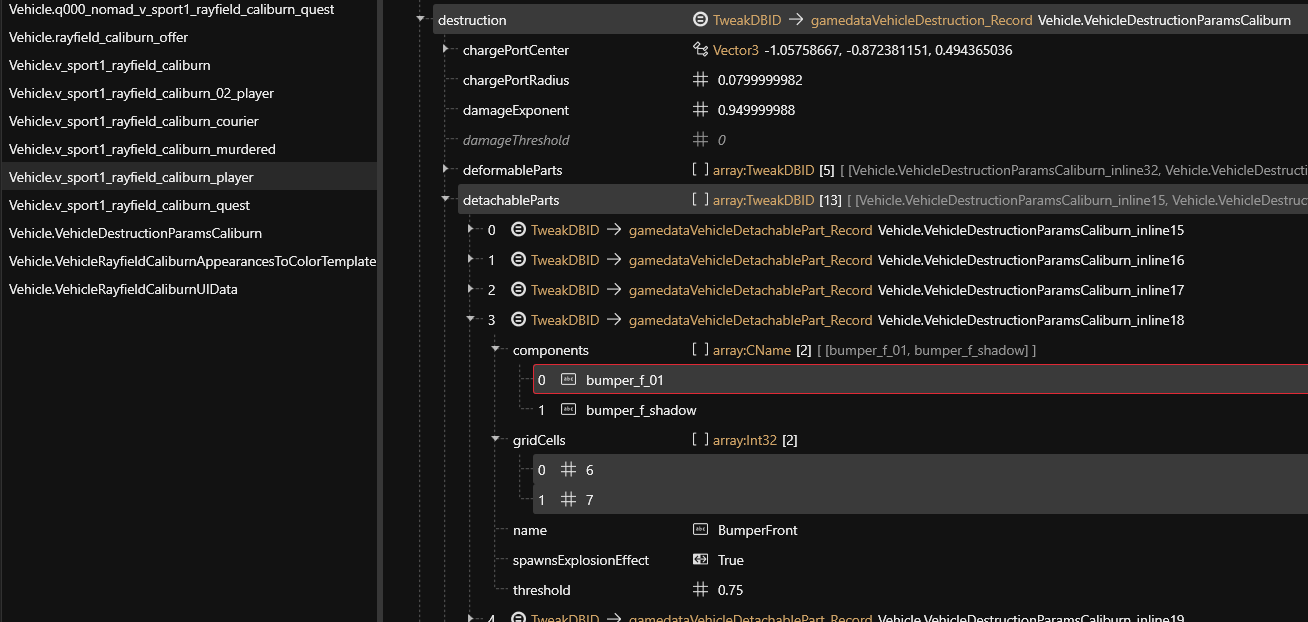Click the boolean icon next to spawnsExplosionEffect True
Viewport: 1308px width, 622px height.
(x=700, y=560)
